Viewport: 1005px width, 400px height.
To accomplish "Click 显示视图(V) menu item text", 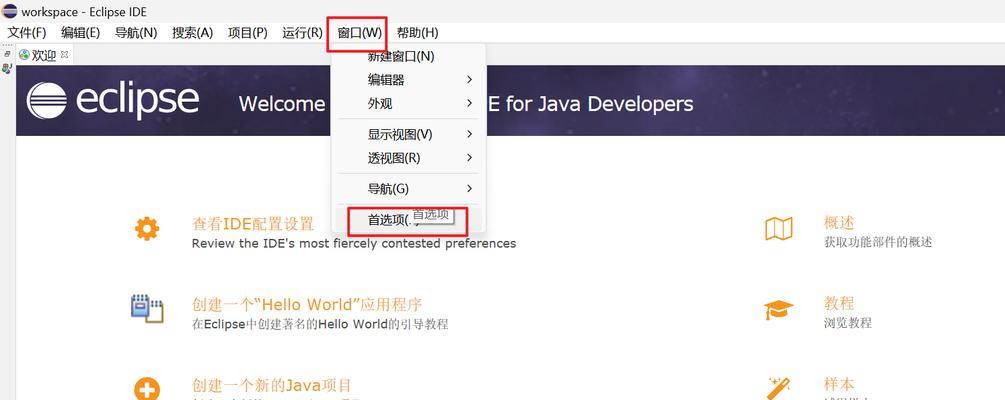I will click(x=400, y=135).
